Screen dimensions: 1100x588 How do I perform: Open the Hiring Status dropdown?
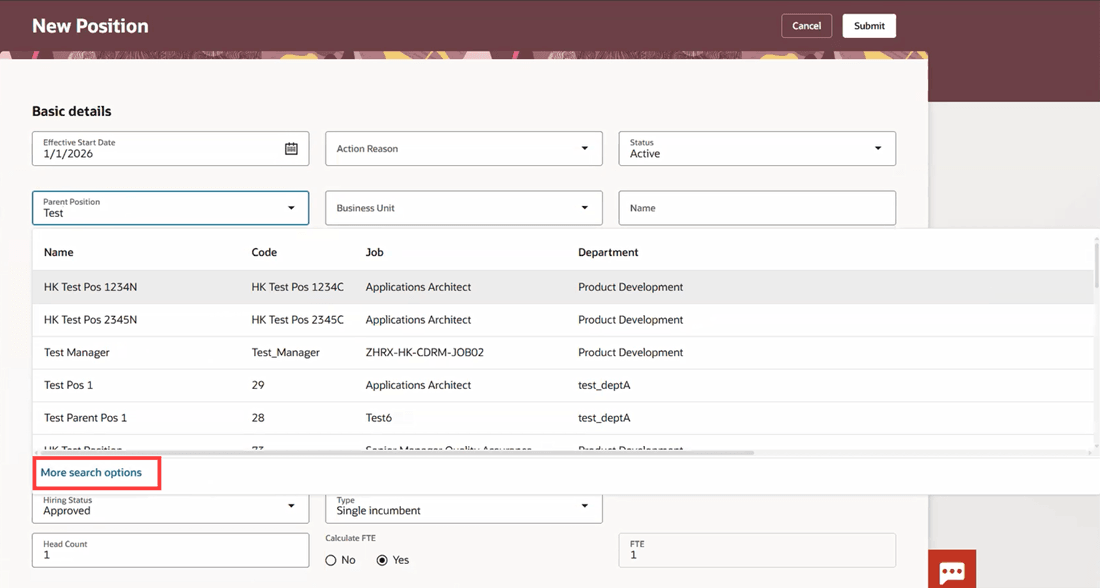tap(170, 507)
